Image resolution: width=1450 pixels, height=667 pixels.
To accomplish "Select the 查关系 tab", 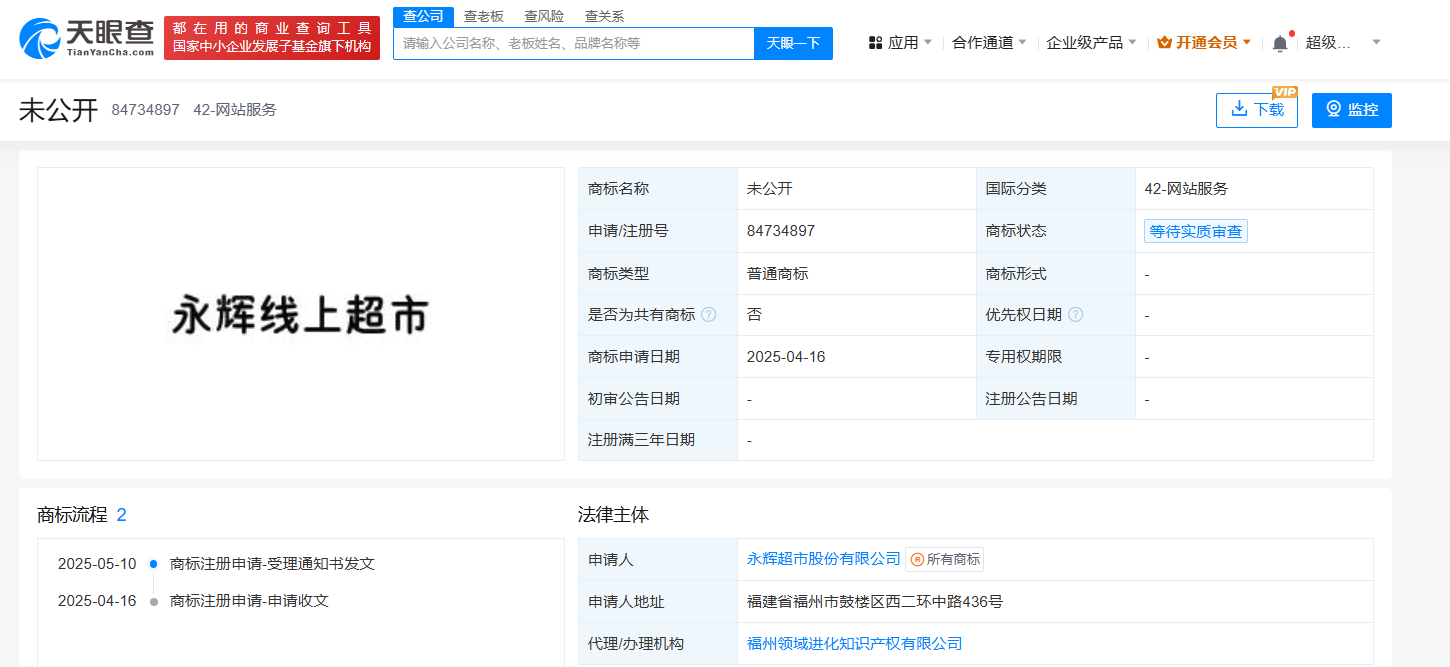I will click(x=604, y=16).
